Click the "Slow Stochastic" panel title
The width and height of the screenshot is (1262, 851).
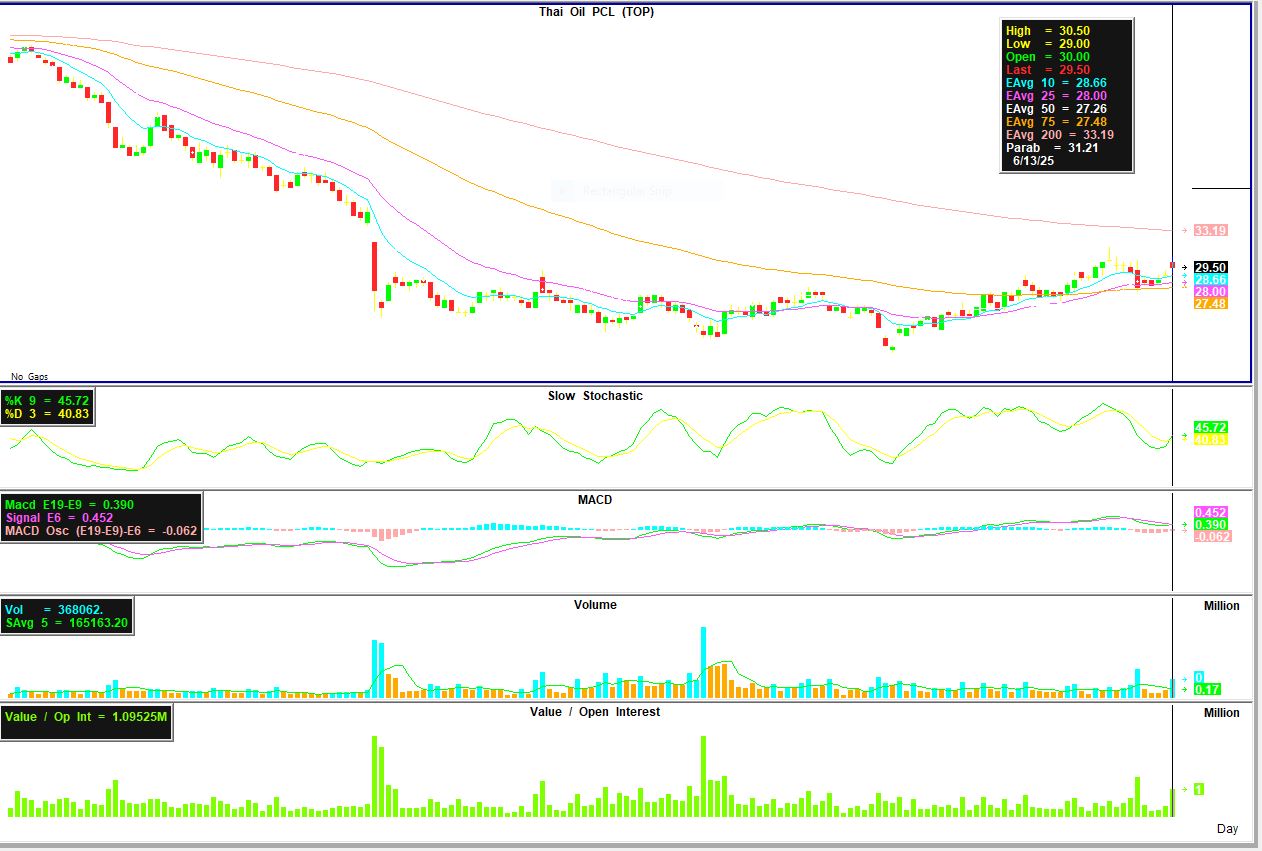(x=595, y=396)
